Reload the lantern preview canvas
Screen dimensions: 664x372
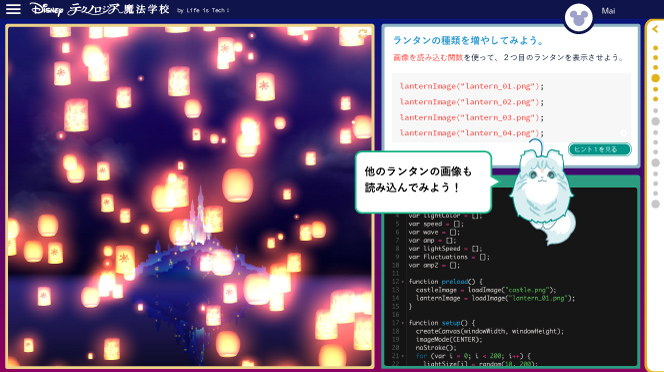[x=362, y=34]
